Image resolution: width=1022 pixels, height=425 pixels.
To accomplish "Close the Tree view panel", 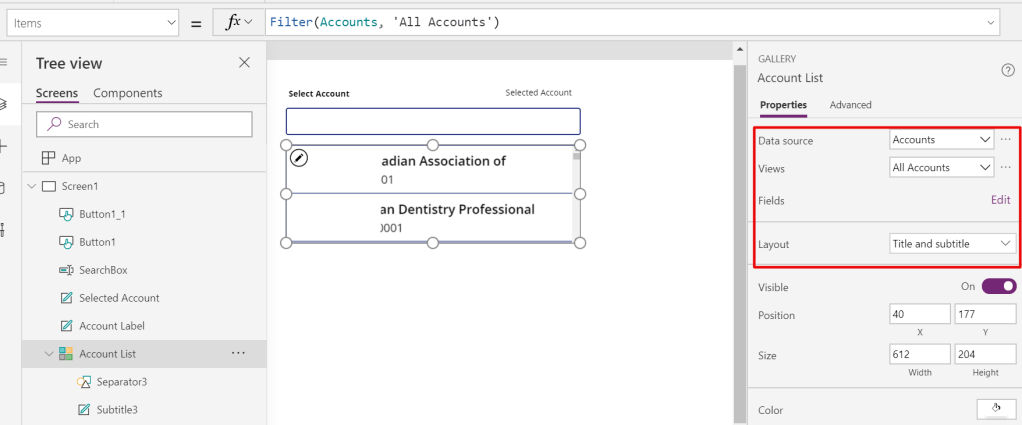I will coord(244,63).
